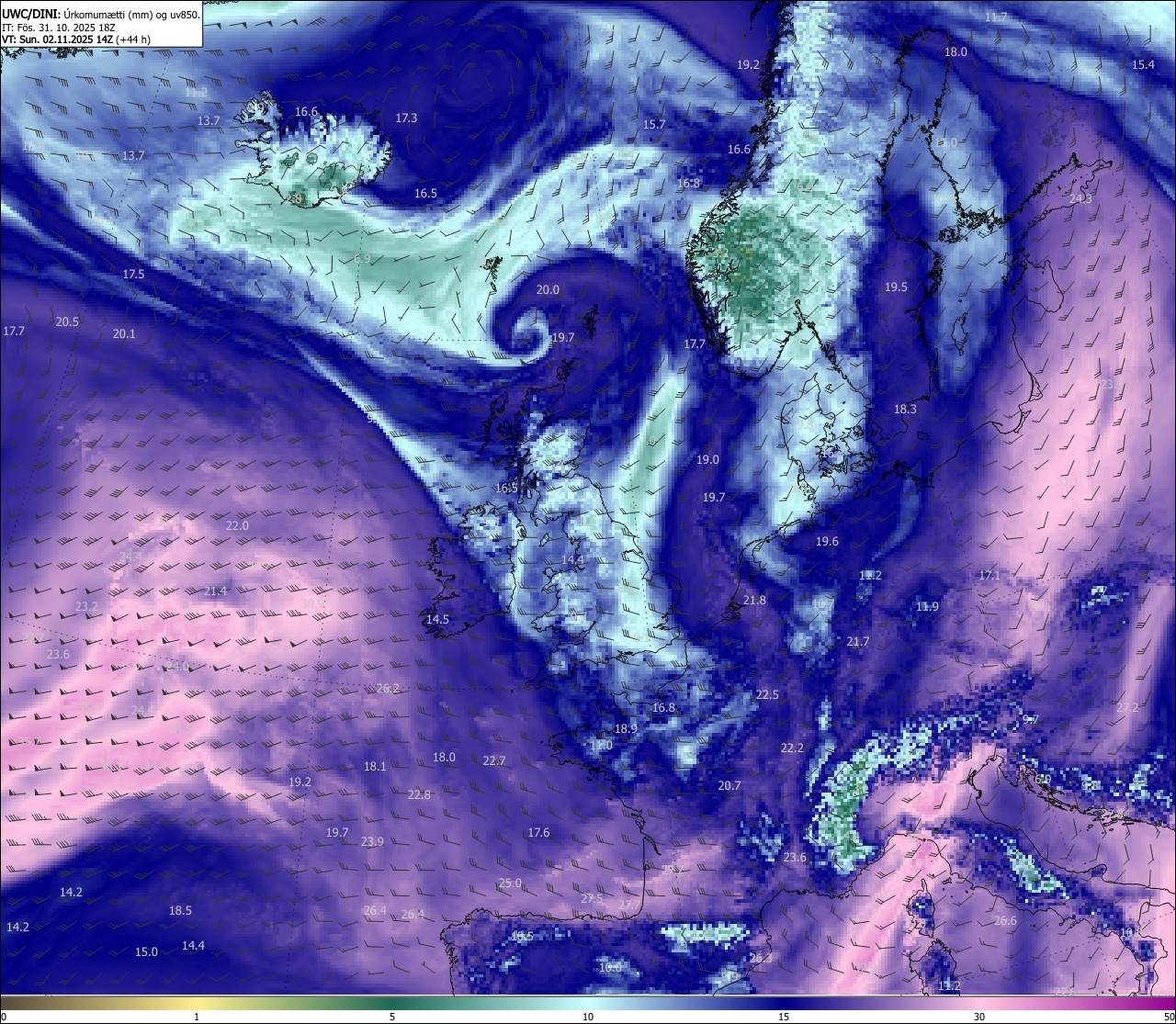Screen dimensions: 1176x1024
Task: Click the 21.7 value label
Action: click(858, 641)
